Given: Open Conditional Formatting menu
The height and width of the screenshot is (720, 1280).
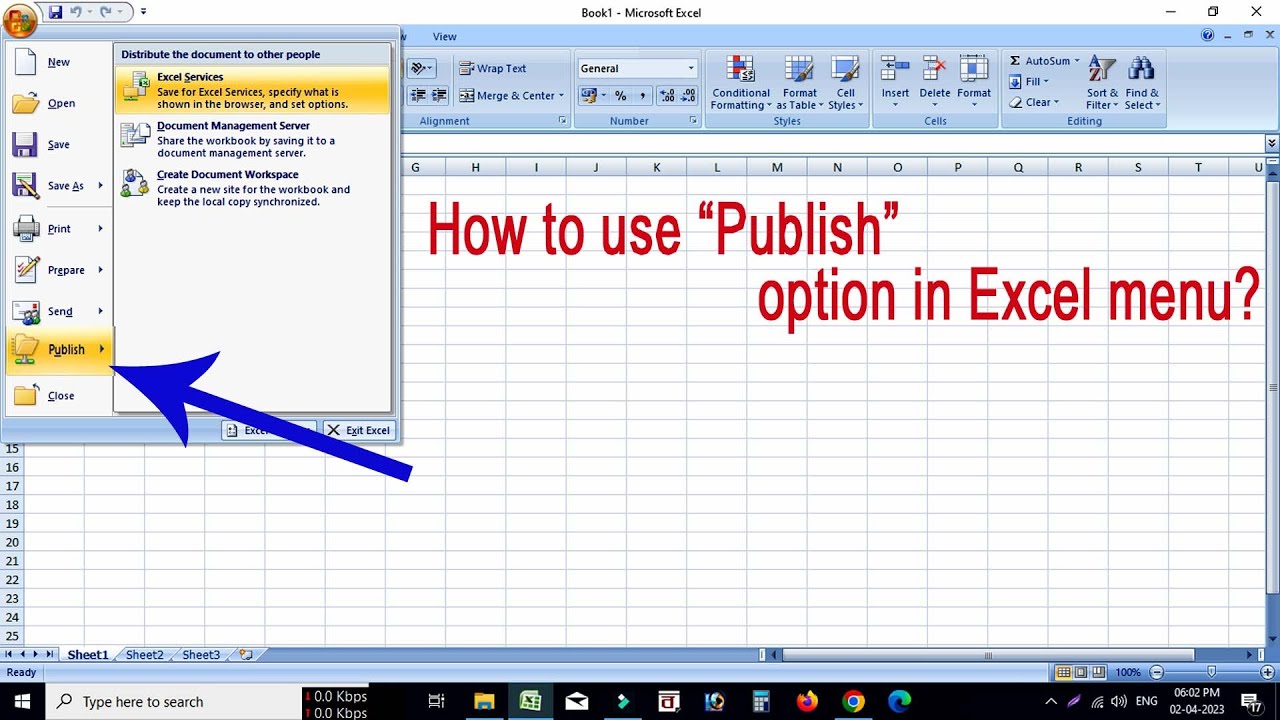Looking at the screenshot, I should point(741,83).
